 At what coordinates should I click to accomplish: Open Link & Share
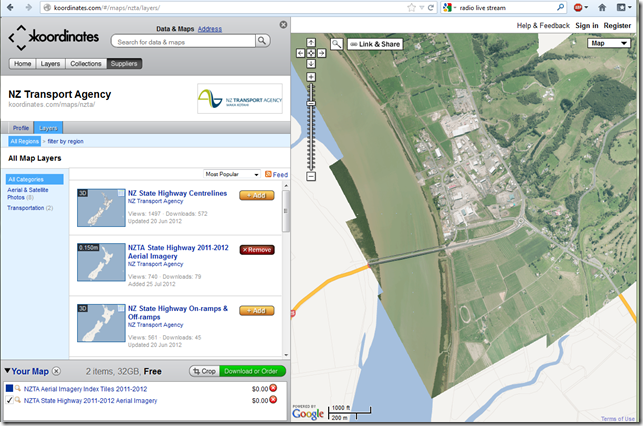pos(375,44)
